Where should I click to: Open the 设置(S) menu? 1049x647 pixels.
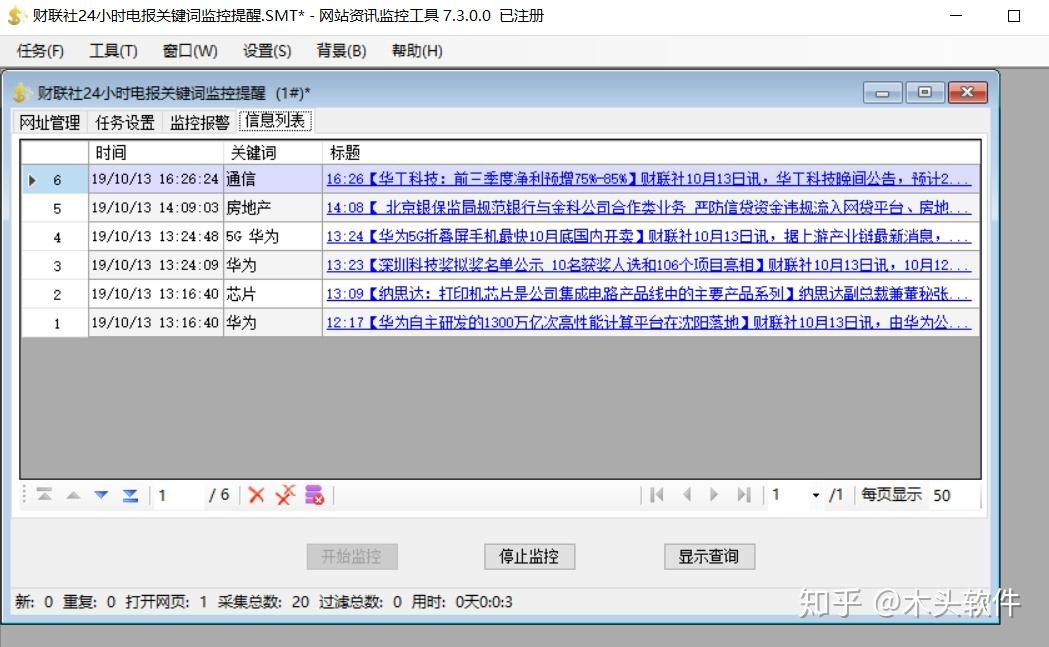pyautogui.click(x=267, y=51)
